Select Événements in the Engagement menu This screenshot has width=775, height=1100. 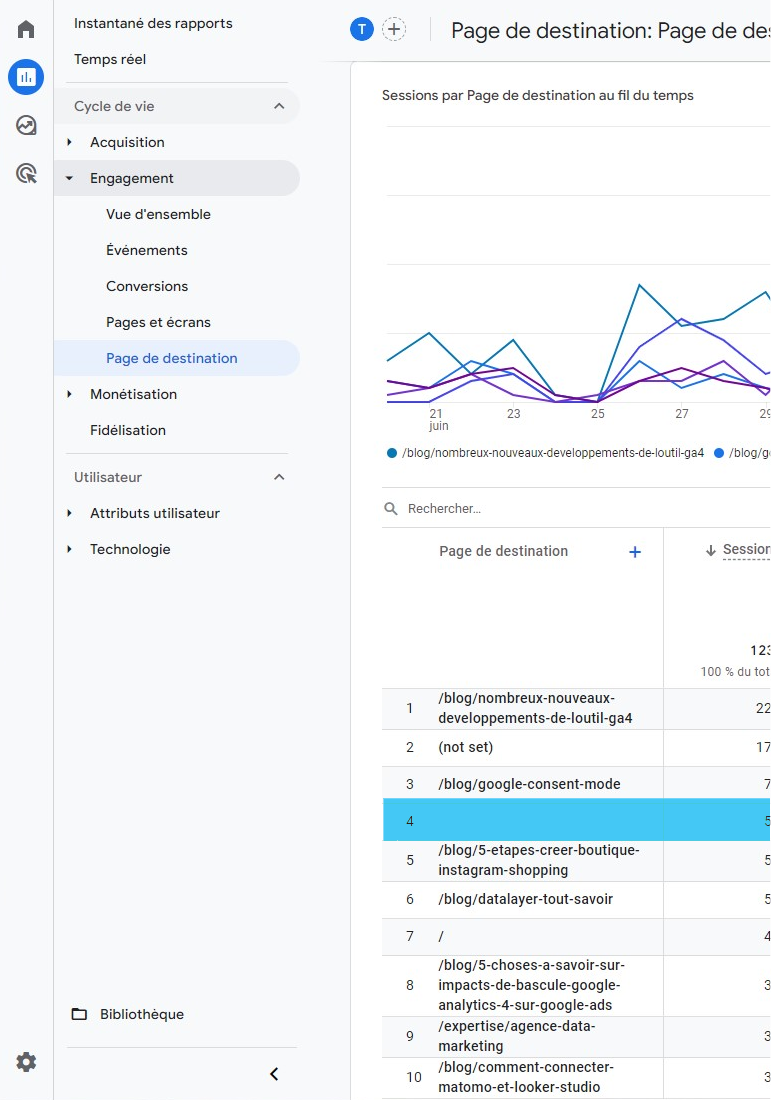(145, 250)
